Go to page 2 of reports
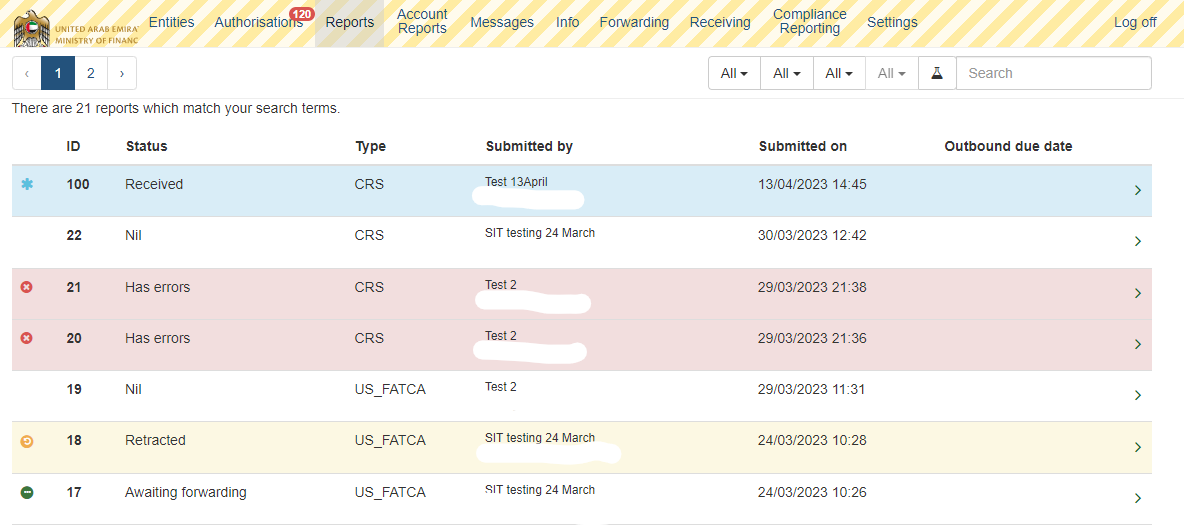Viewport: 1184px width, 529px height. 91,73
